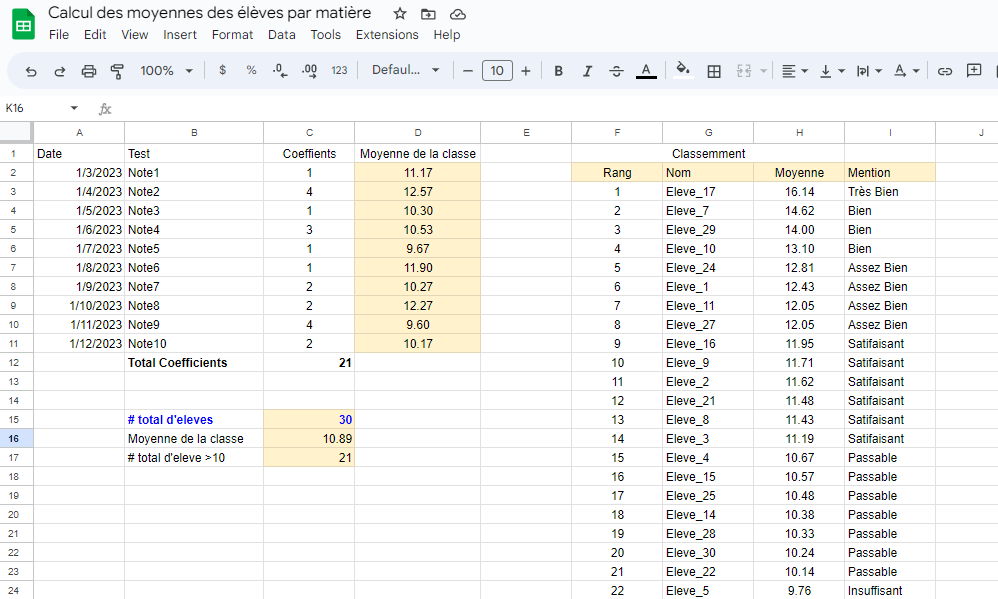Viewport: 998px width, 599px height.
Task: Open the Extensions menu
Action: (387, 34)
